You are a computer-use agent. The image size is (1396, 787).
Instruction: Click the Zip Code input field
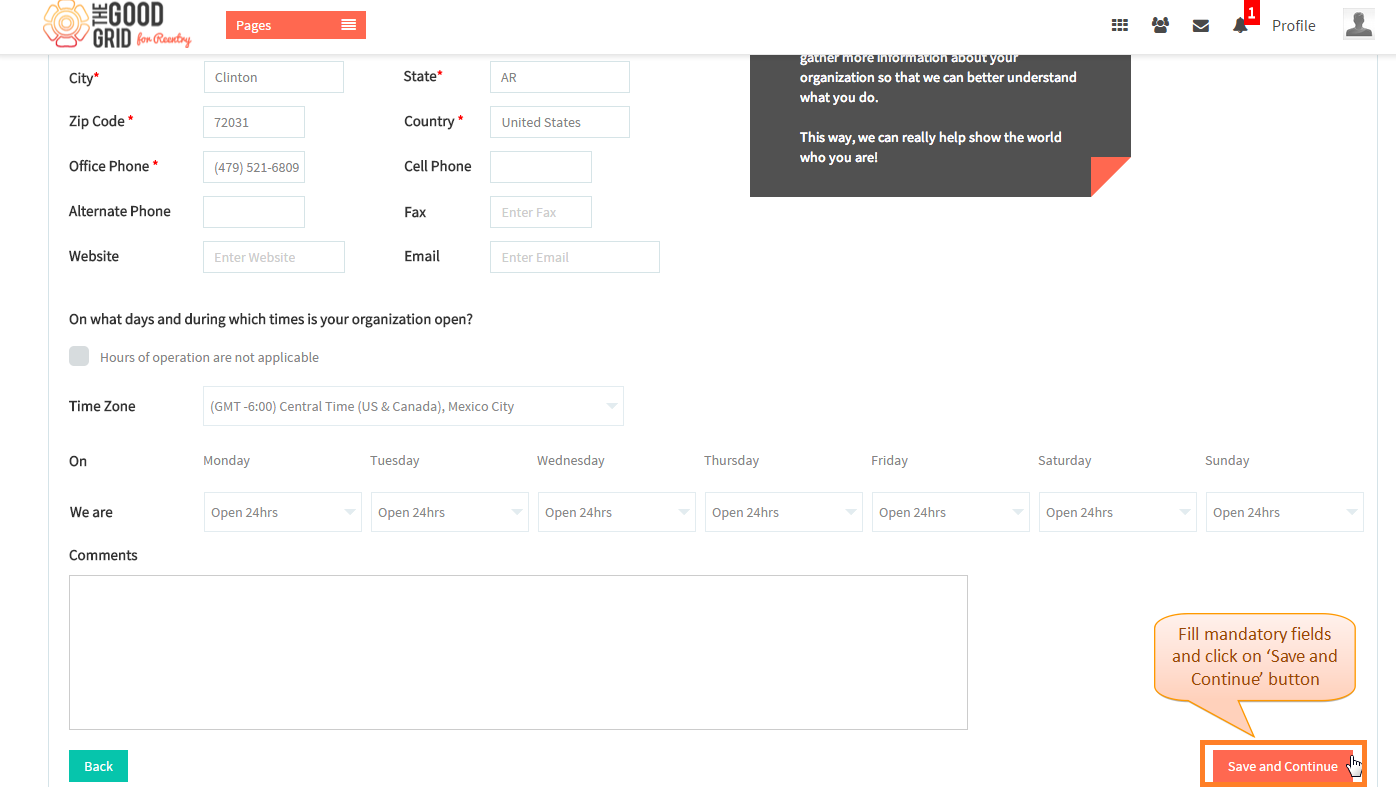pyautogui.click(x=254, y=122)
